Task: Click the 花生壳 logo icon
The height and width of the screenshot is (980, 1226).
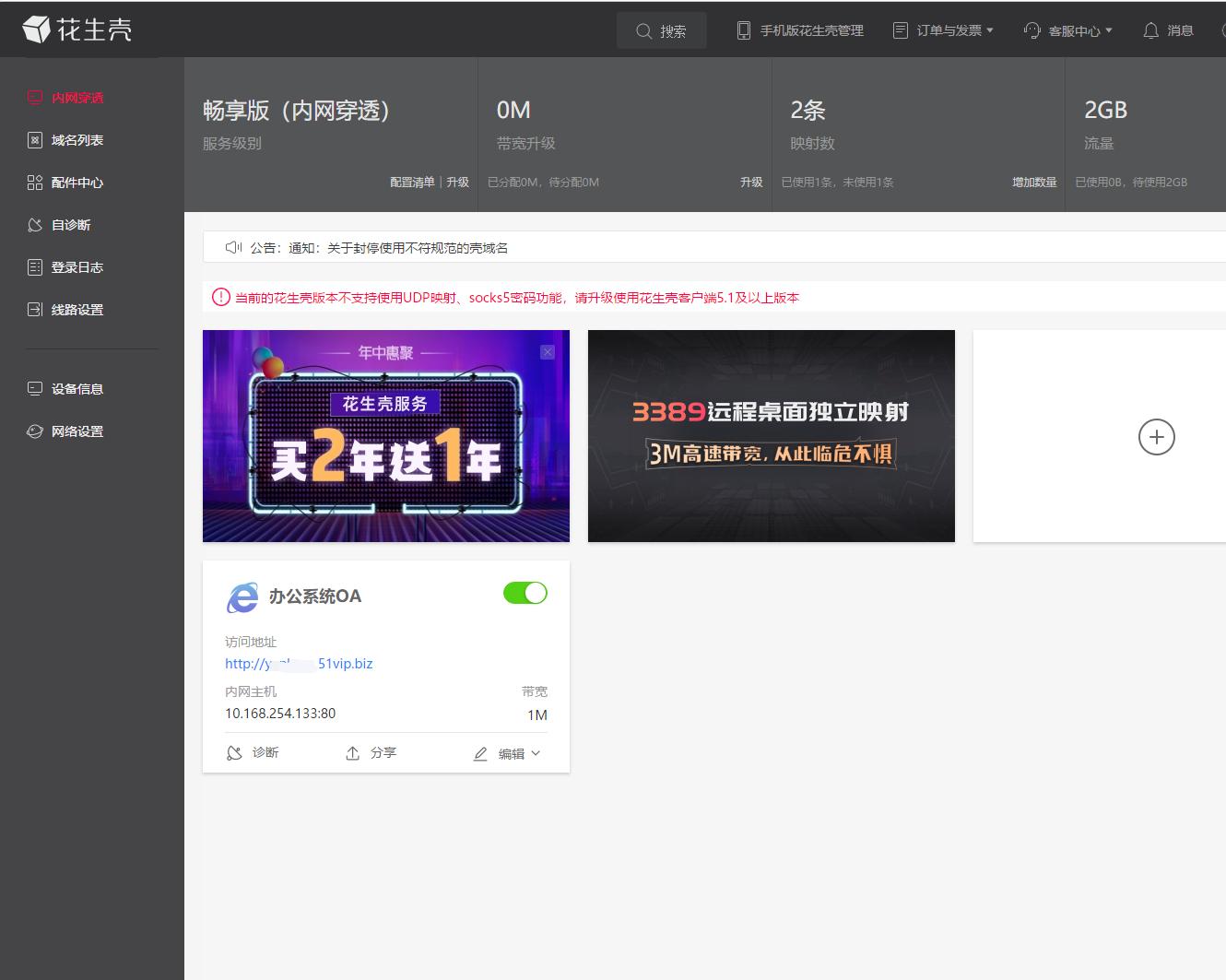Action: (37, 30)
